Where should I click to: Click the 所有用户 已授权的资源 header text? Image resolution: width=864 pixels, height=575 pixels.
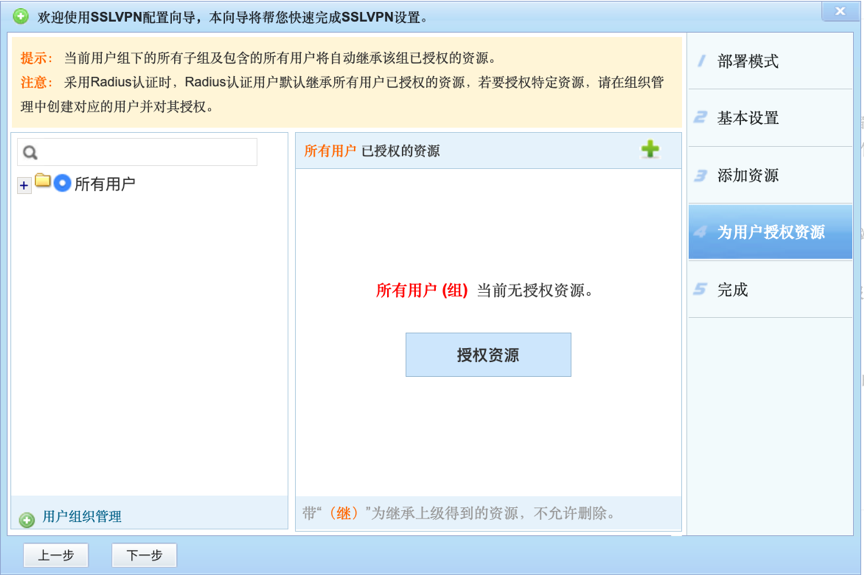[372, 151]
